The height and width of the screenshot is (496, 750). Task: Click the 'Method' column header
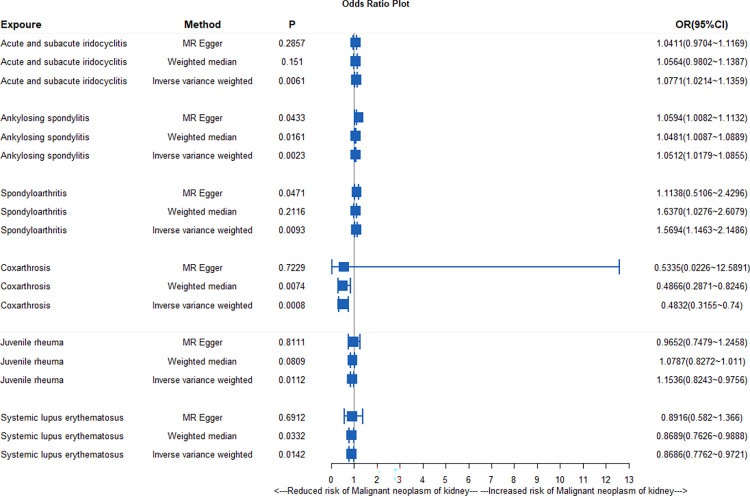[202, 24]
